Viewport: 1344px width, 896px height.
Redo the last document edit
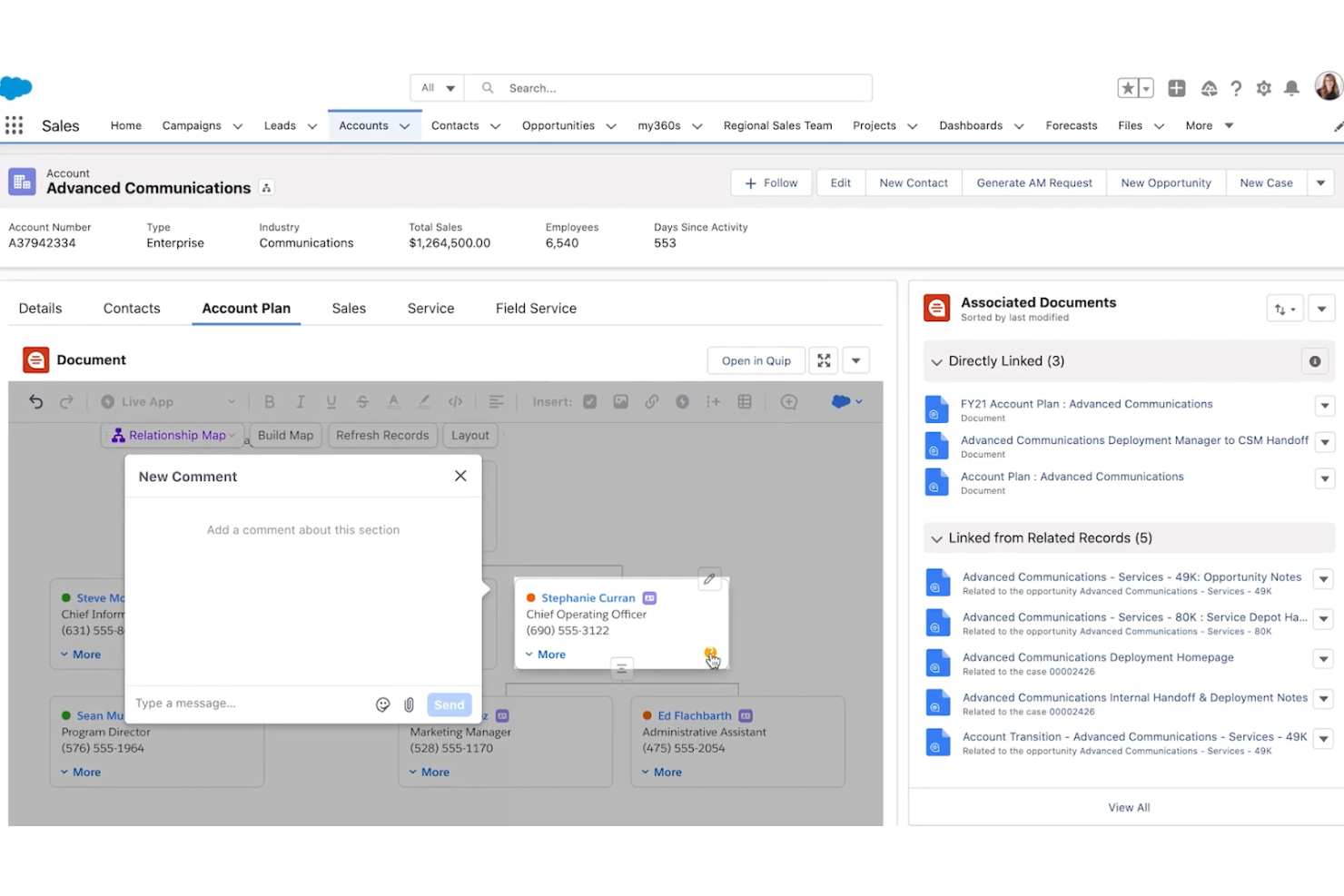66,401
